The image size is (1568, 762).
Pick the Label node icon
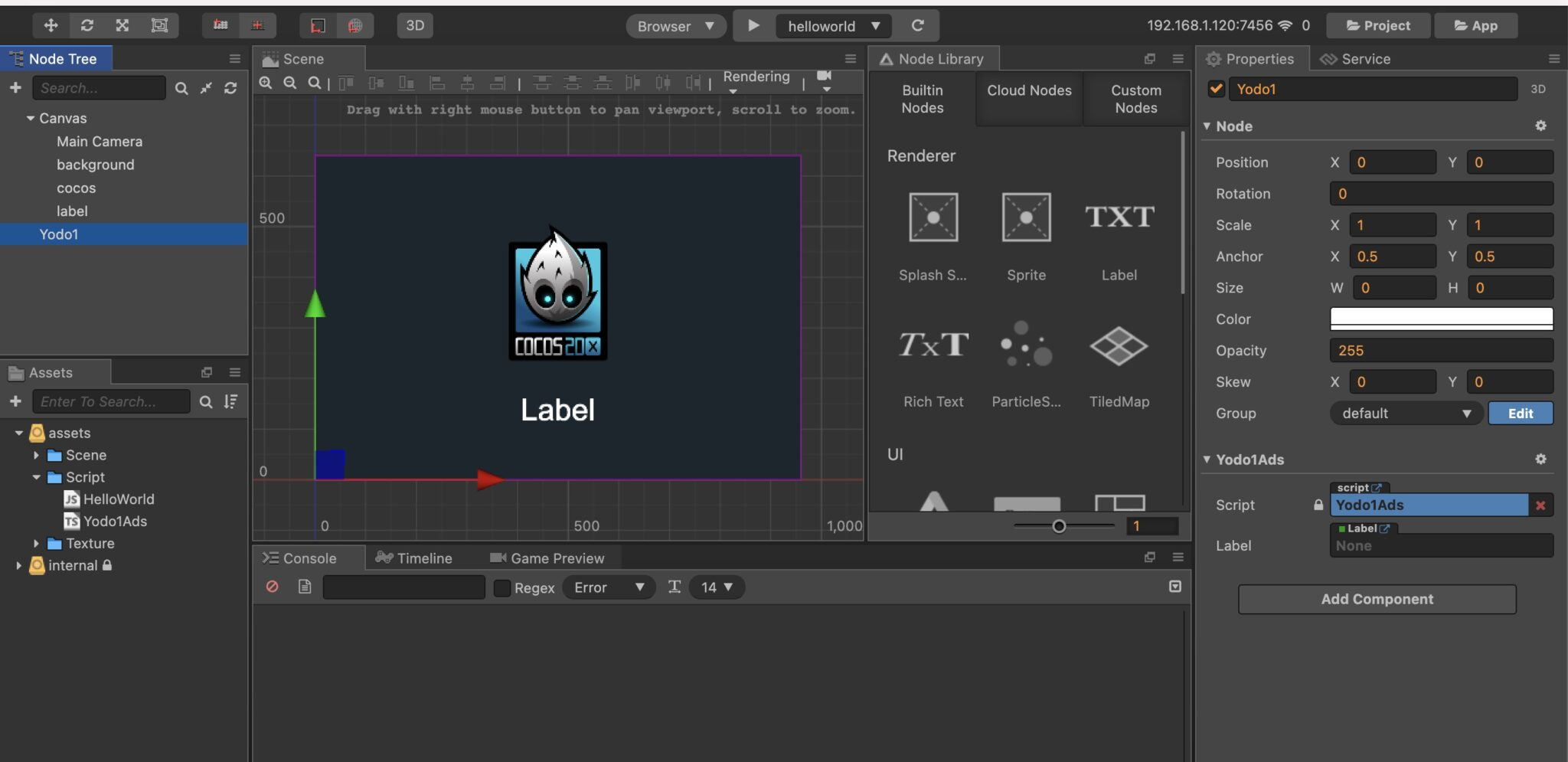[1119, 217]
